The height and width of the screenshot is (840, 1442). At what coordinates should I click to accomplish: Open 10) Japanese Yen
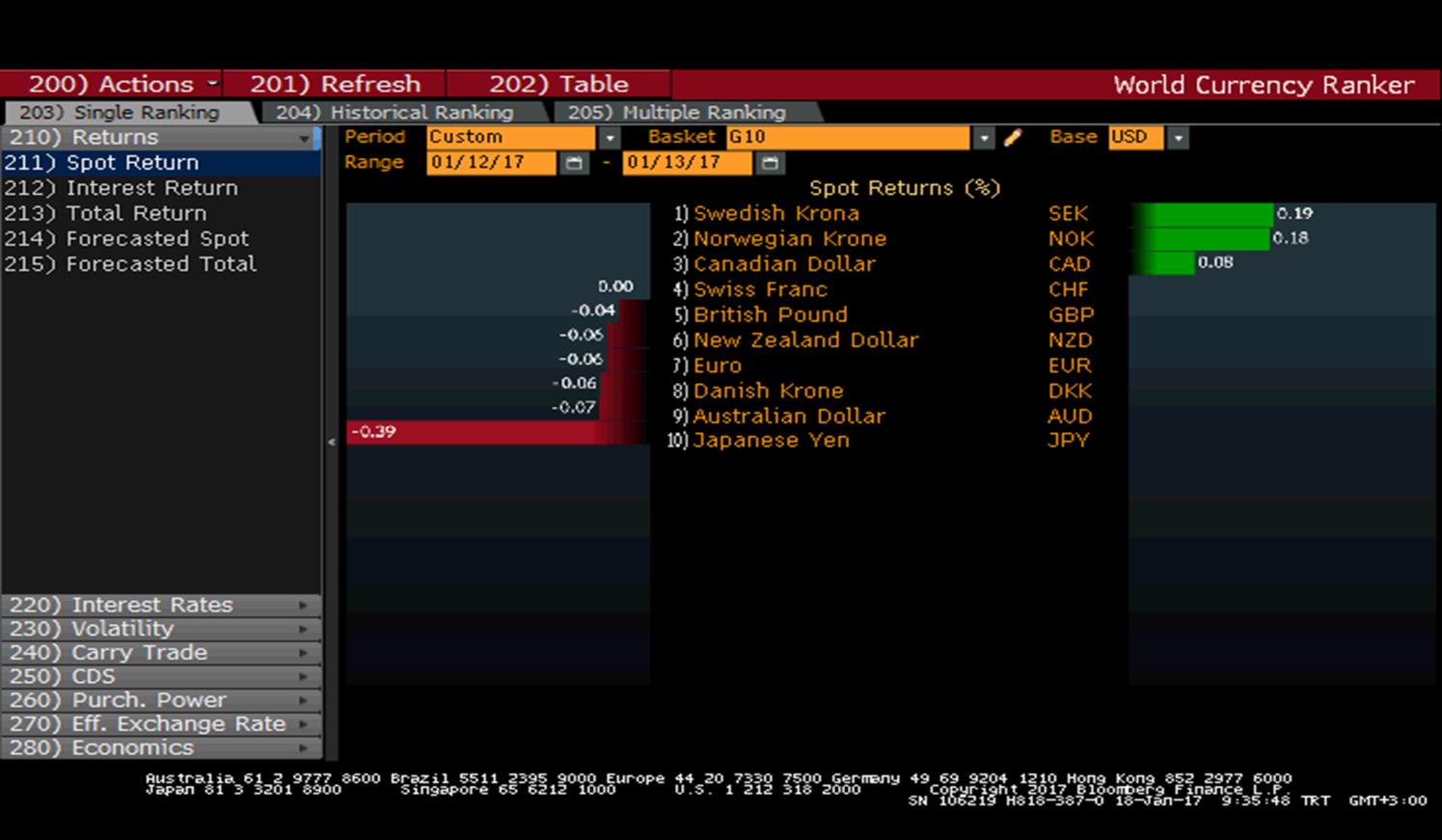click(758, 441)
